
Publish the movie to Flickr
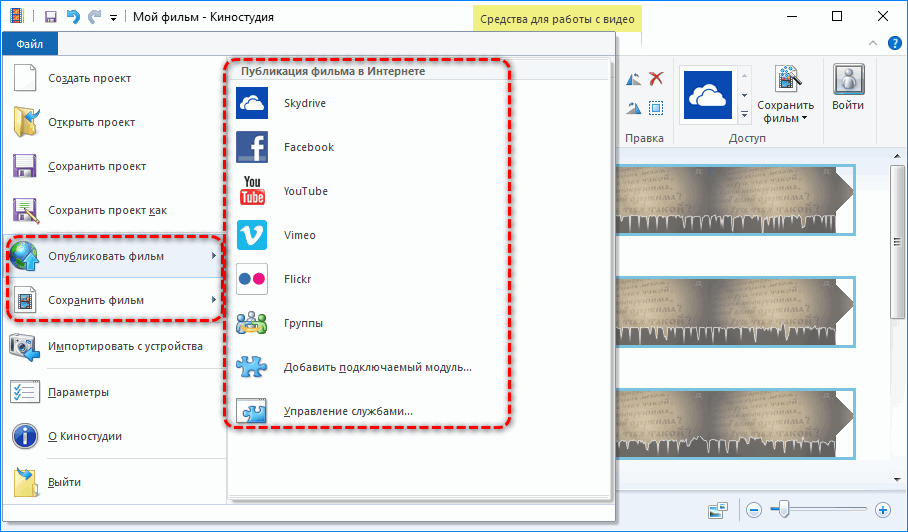(x=297, y=279)
